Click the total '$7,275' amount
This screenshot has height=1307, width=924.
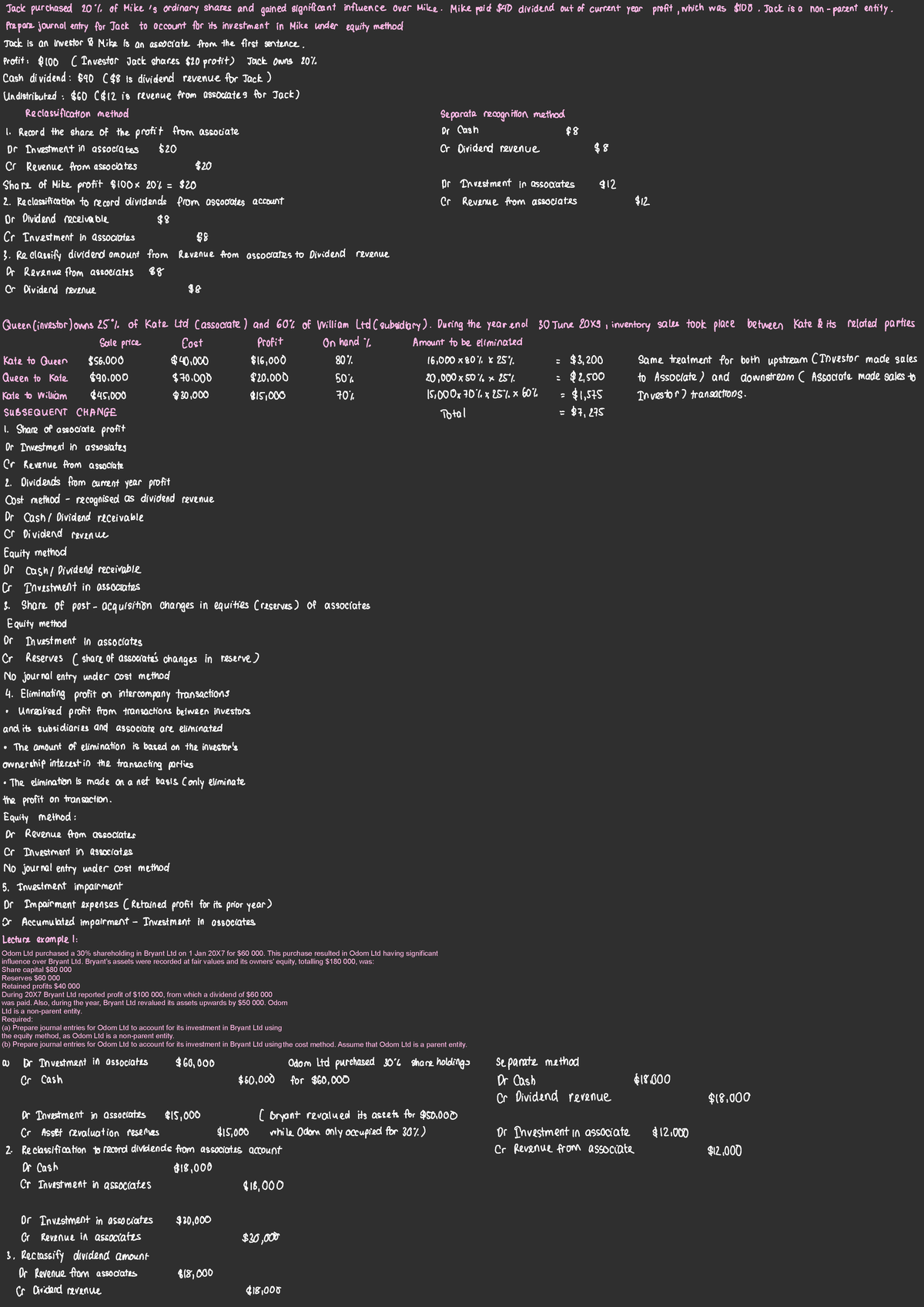click(587, 413)
